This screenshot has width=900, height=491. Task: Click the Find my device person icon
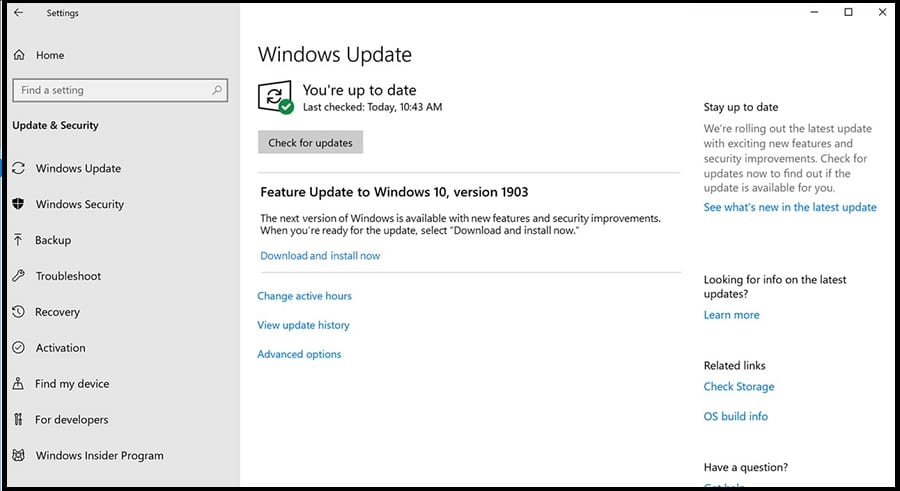point(18,383)
